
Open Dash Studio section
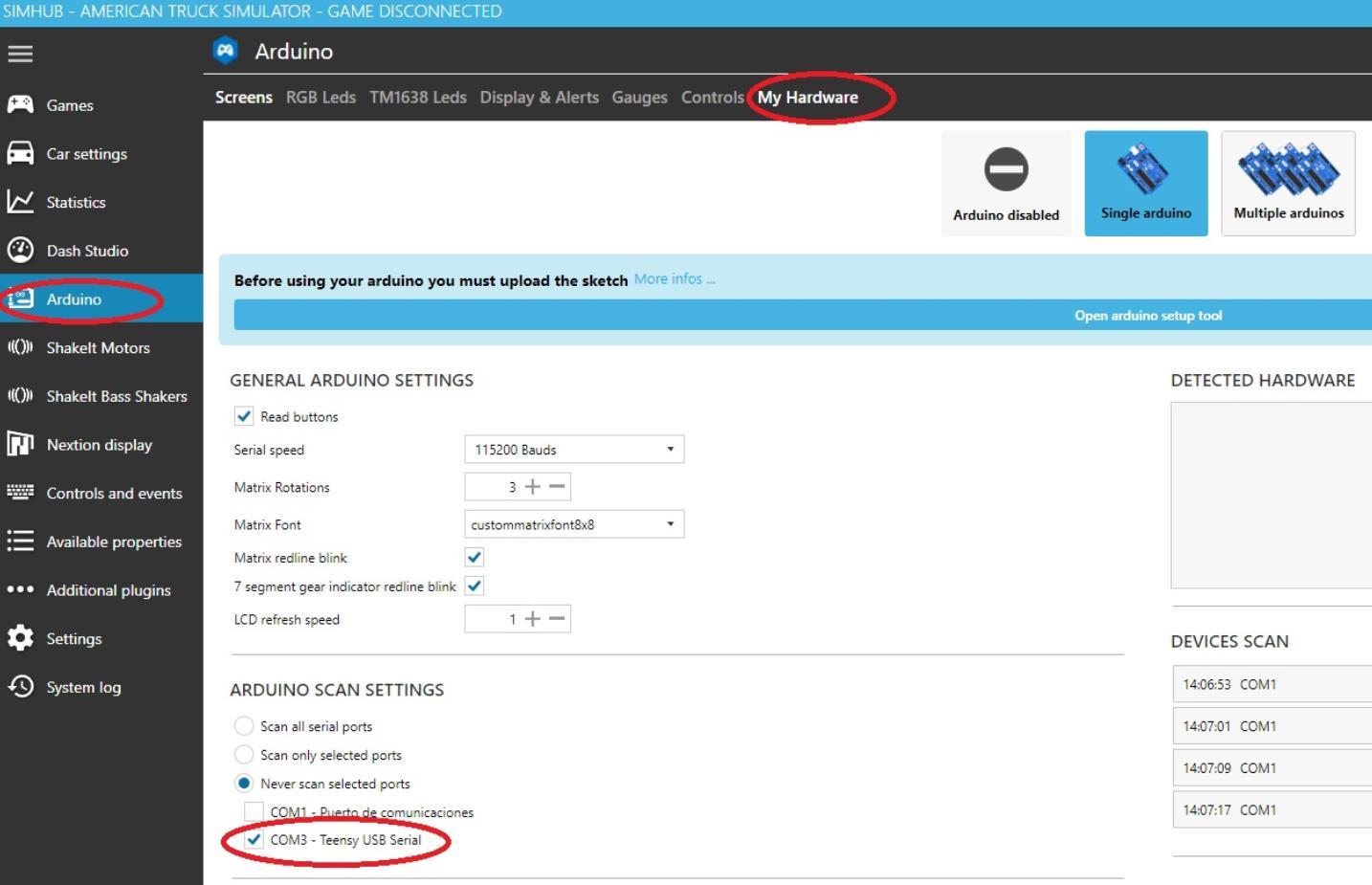point(87,251)
